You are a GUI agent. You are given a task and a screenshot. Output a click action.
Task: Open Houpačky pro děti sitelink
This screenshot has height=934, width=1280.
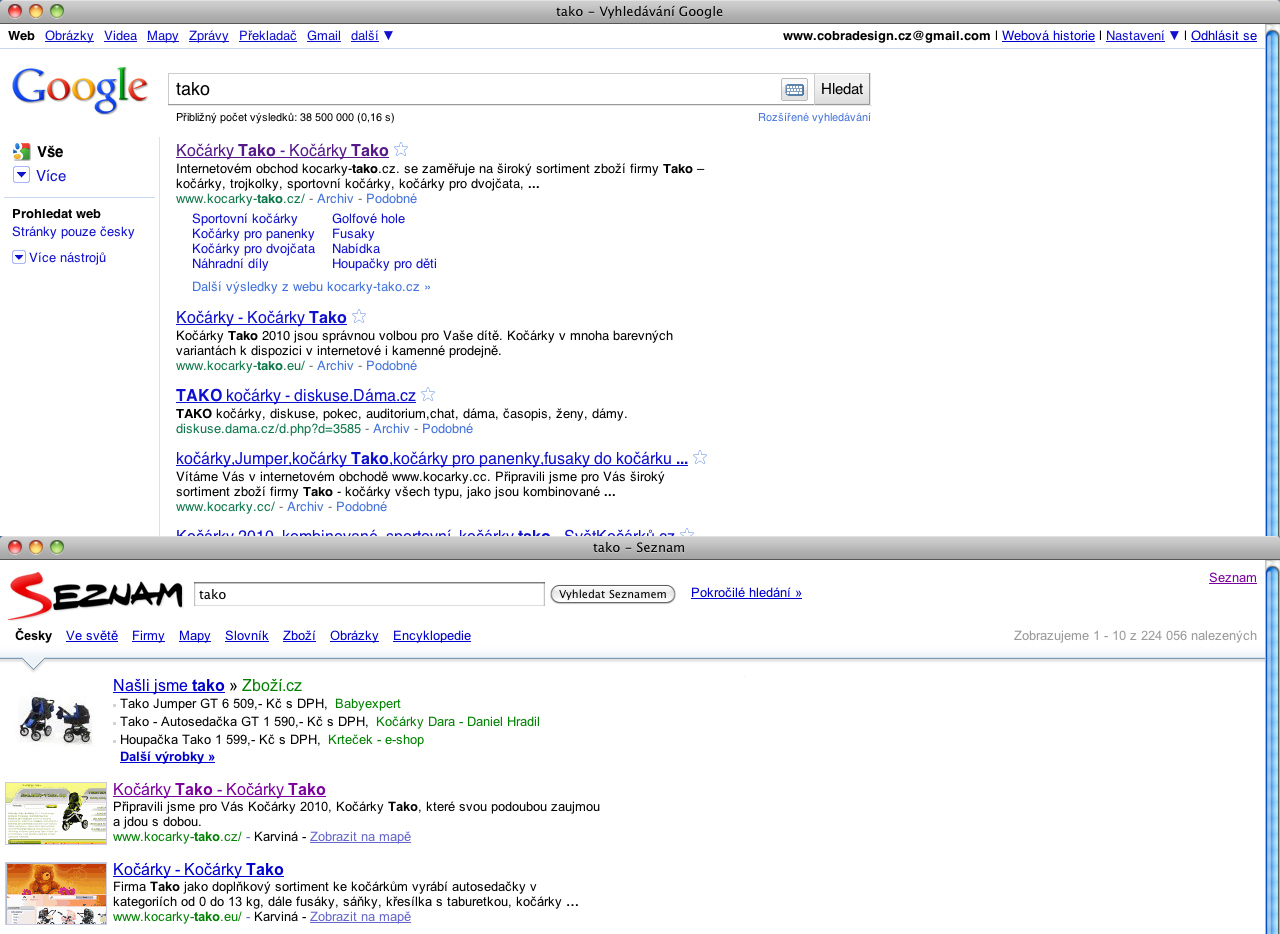pos(384,263)
